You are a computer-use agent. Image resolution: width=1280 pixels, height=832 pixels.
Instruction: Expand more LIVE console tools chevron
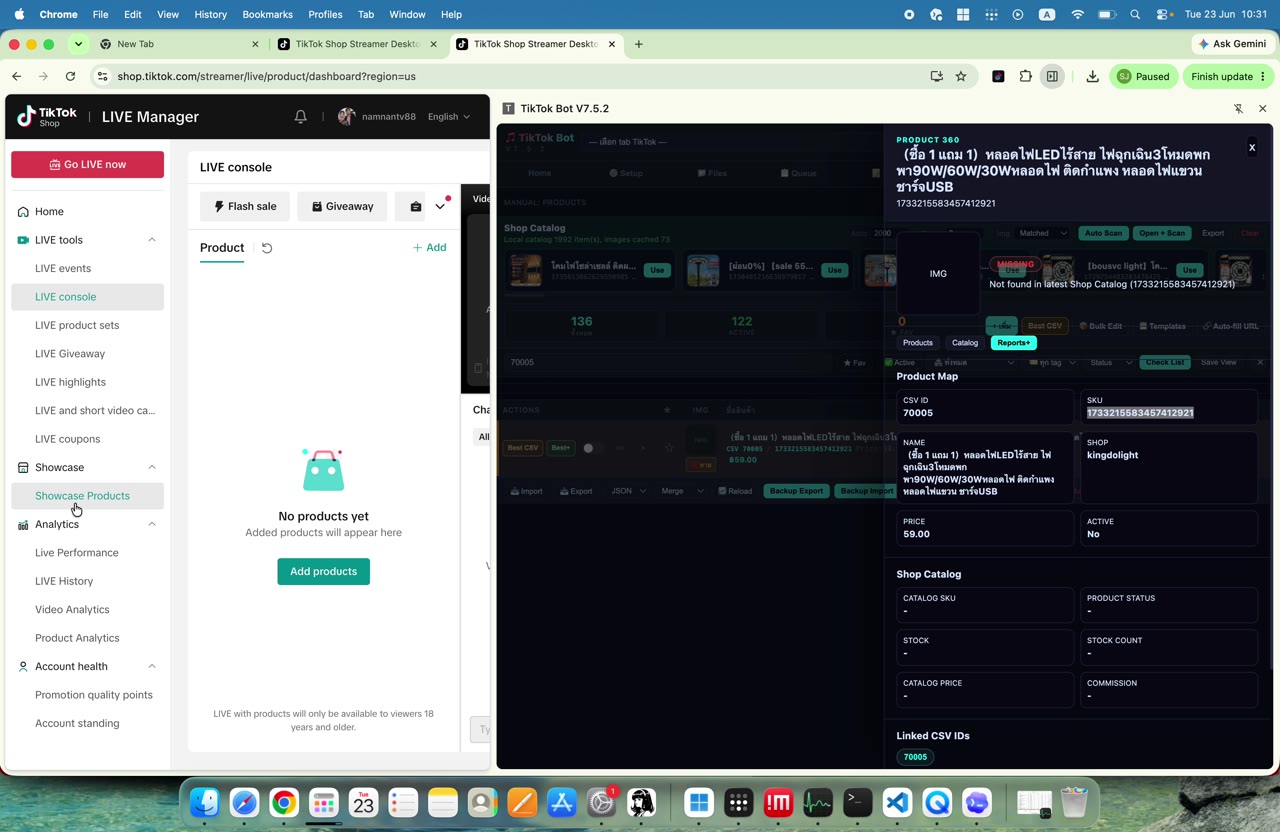coord(440,207)
